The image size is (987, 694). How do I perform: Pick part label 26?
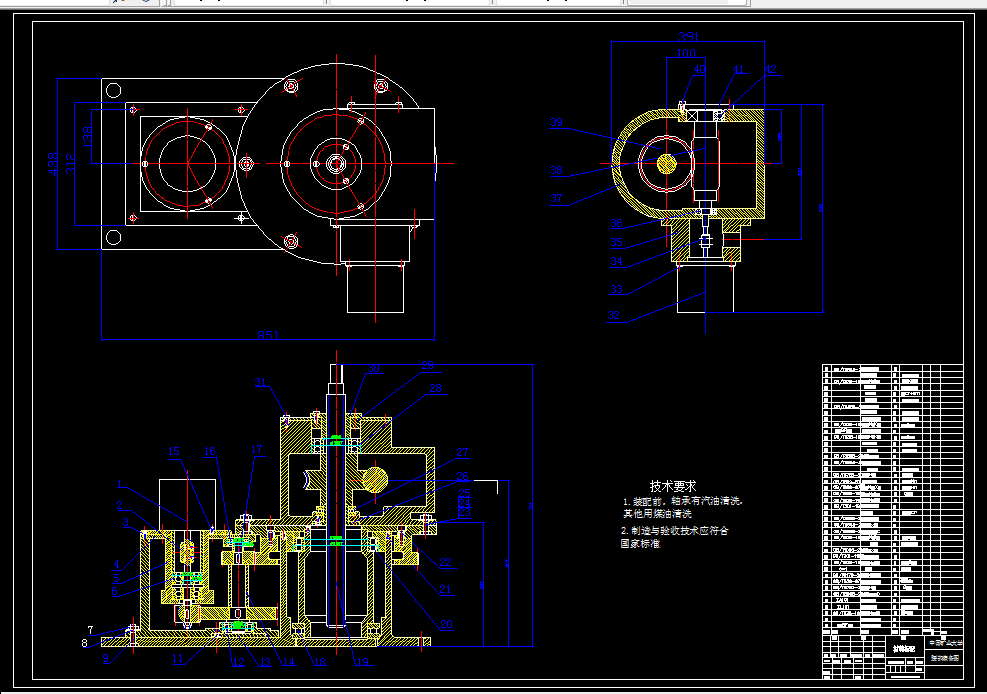coord(463,476)
